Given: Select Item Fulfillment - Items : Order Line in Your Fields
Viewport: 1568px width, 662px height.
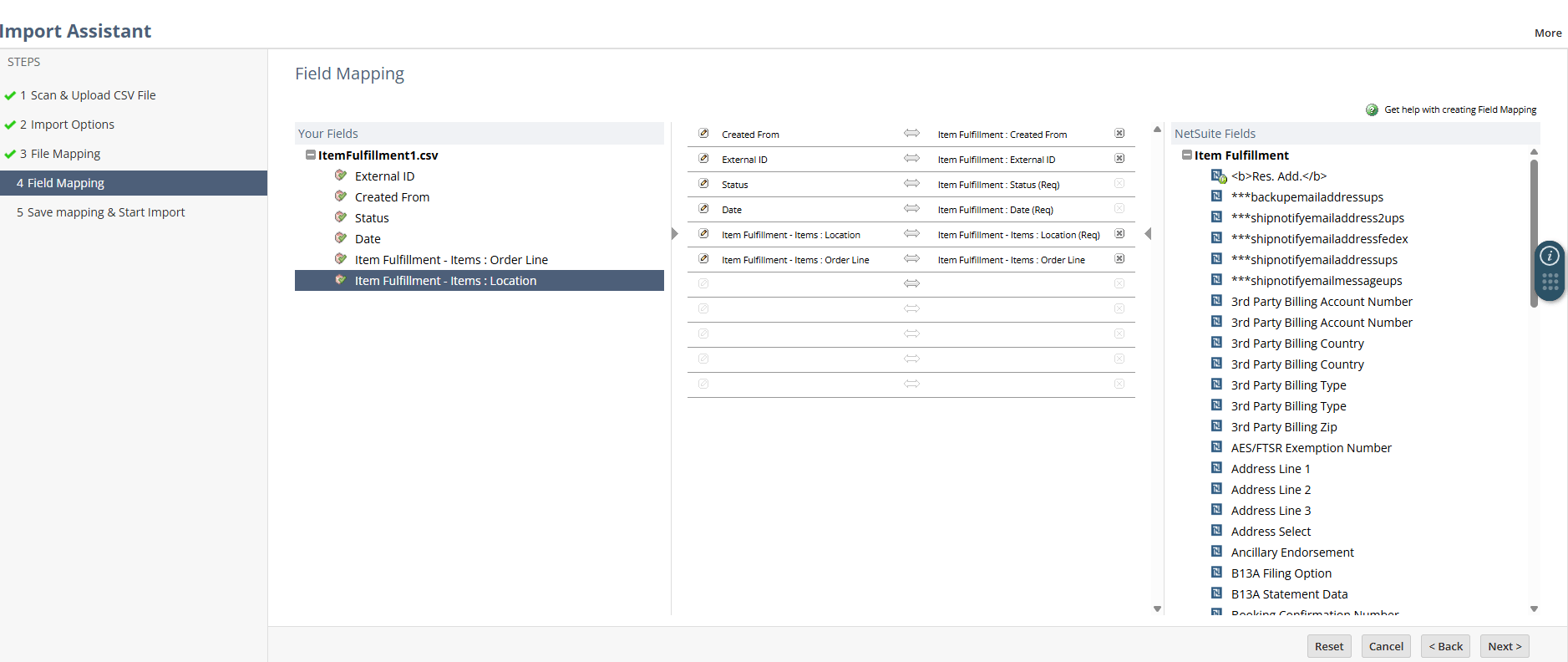Looking at the screenshot, I should pos(451,260).
